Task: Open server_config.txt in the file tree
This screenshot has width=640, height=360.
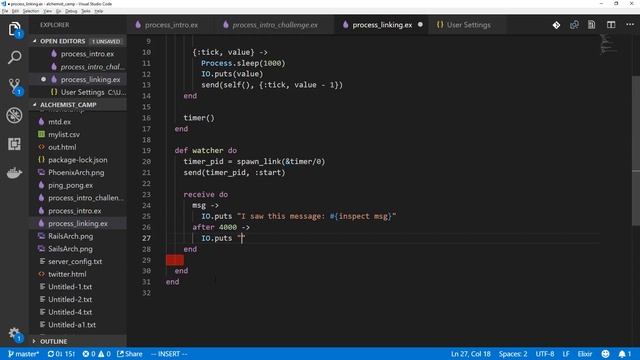Action: click(78, 262)
